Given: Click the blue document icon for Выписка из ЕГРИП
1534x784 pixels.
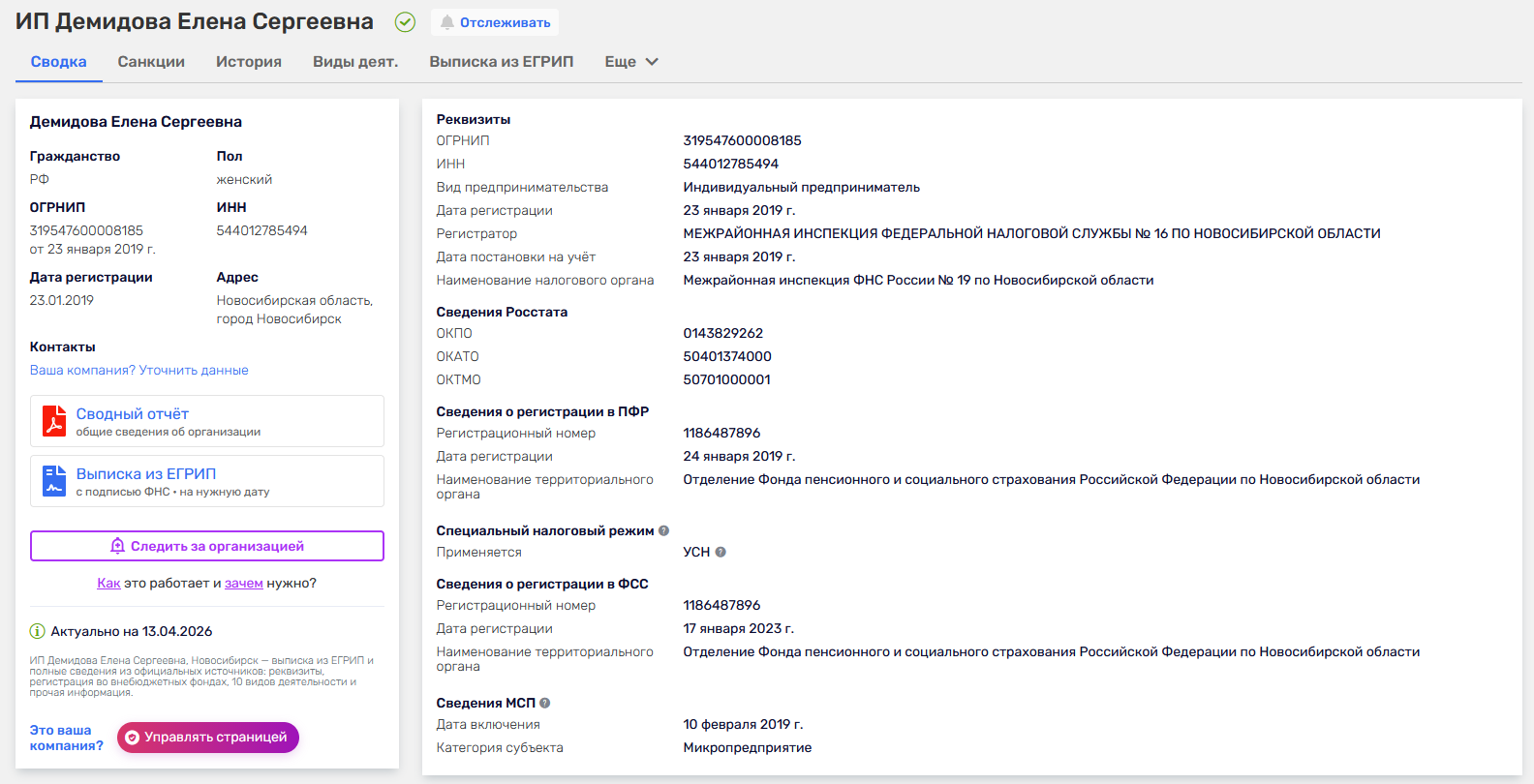Looking at the screenshot, I should tap(54, 481).
